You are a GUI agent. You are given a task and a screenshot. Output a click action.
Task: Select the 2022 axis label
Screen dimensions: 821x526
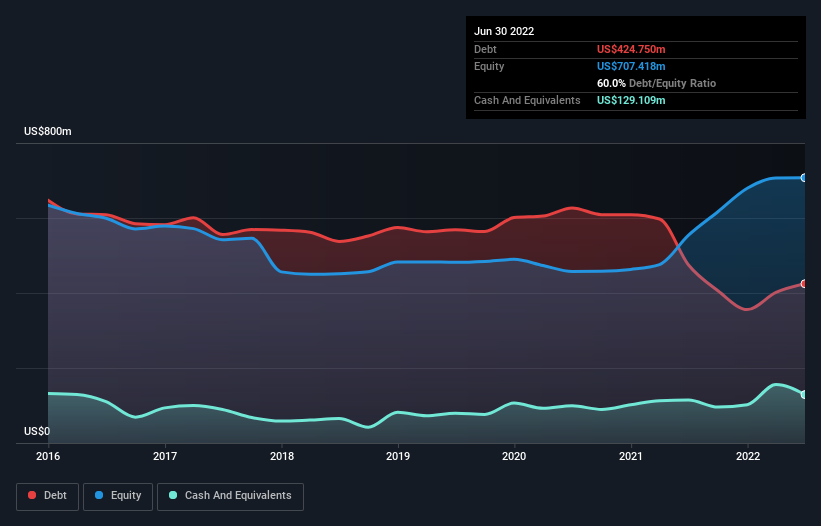coord(748,456)
